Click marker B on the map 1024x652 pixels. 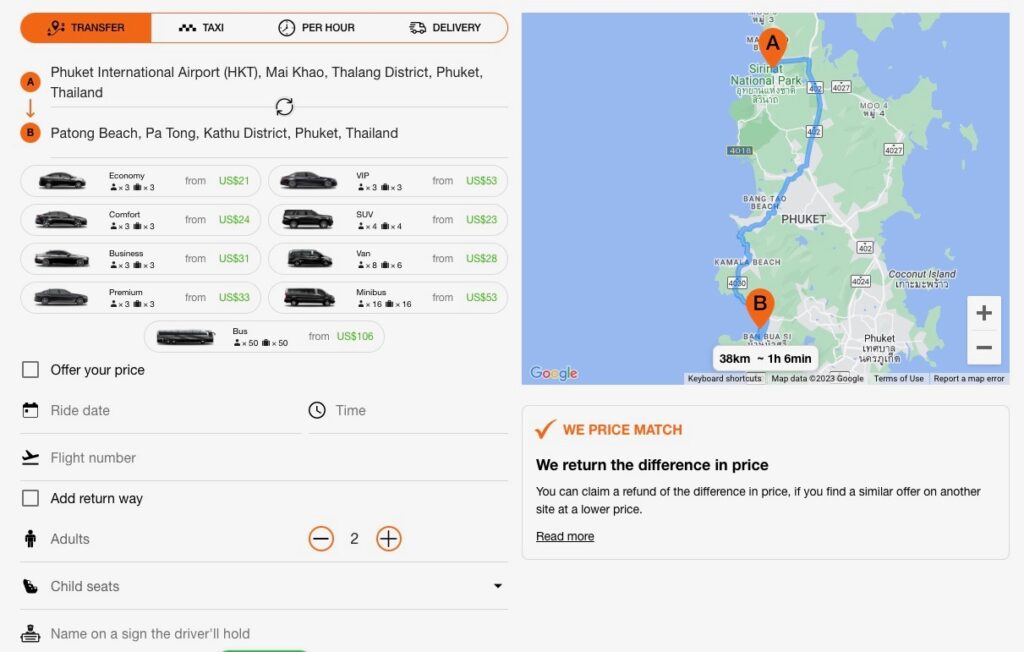point(760,304)
